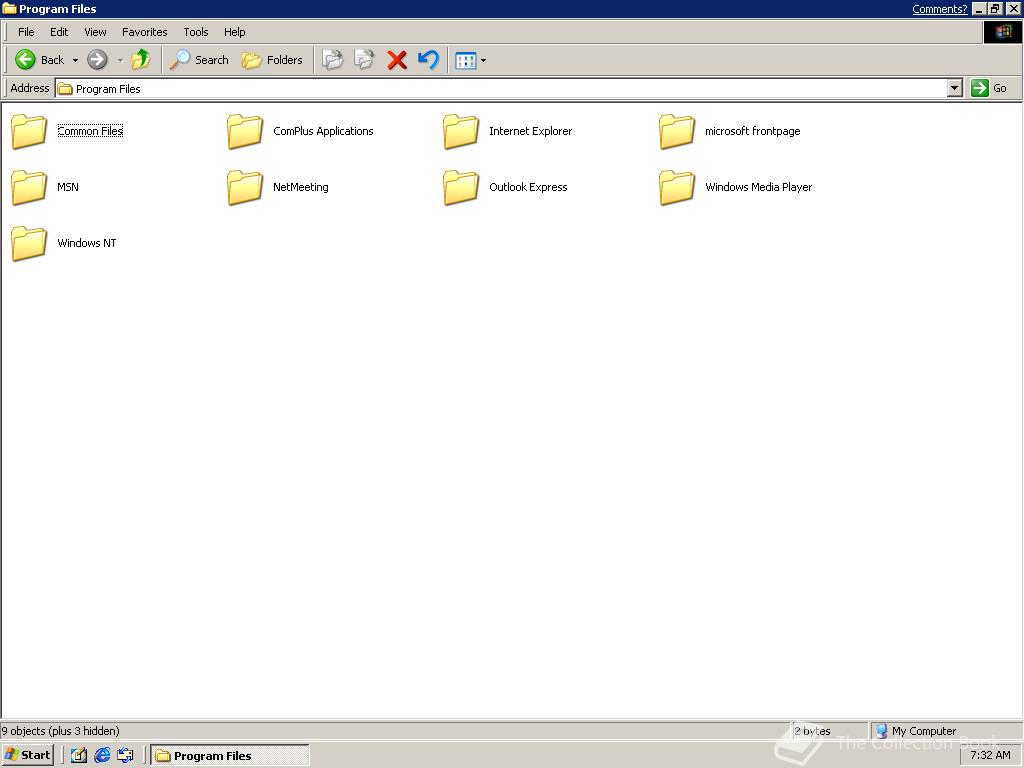This screenshot has width=1024, height=768.
Task: Click the 9 objects status bar text
Action: pyautogui.click(x=60, y=731)
